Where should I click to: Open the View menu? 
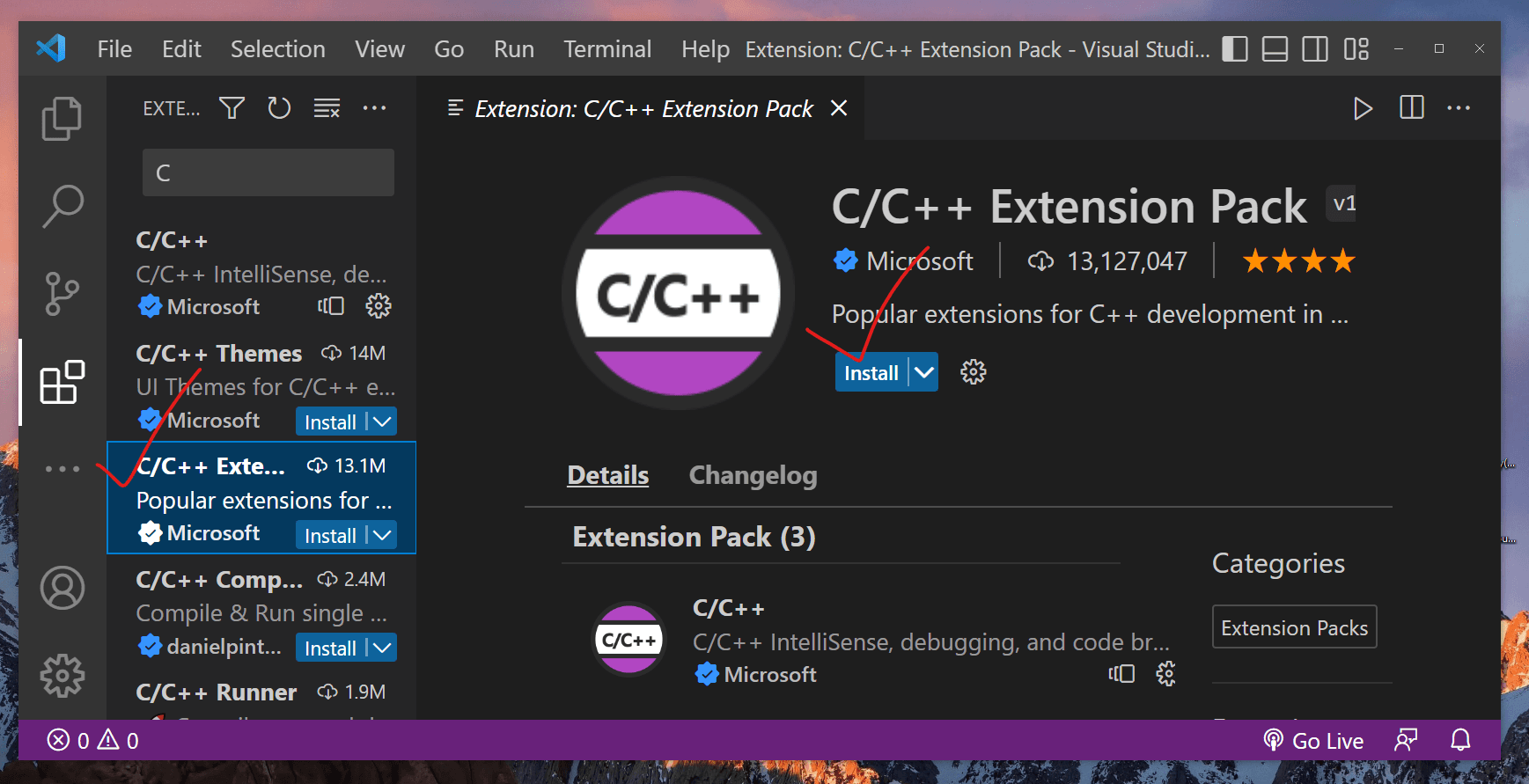tap(380, 49)
